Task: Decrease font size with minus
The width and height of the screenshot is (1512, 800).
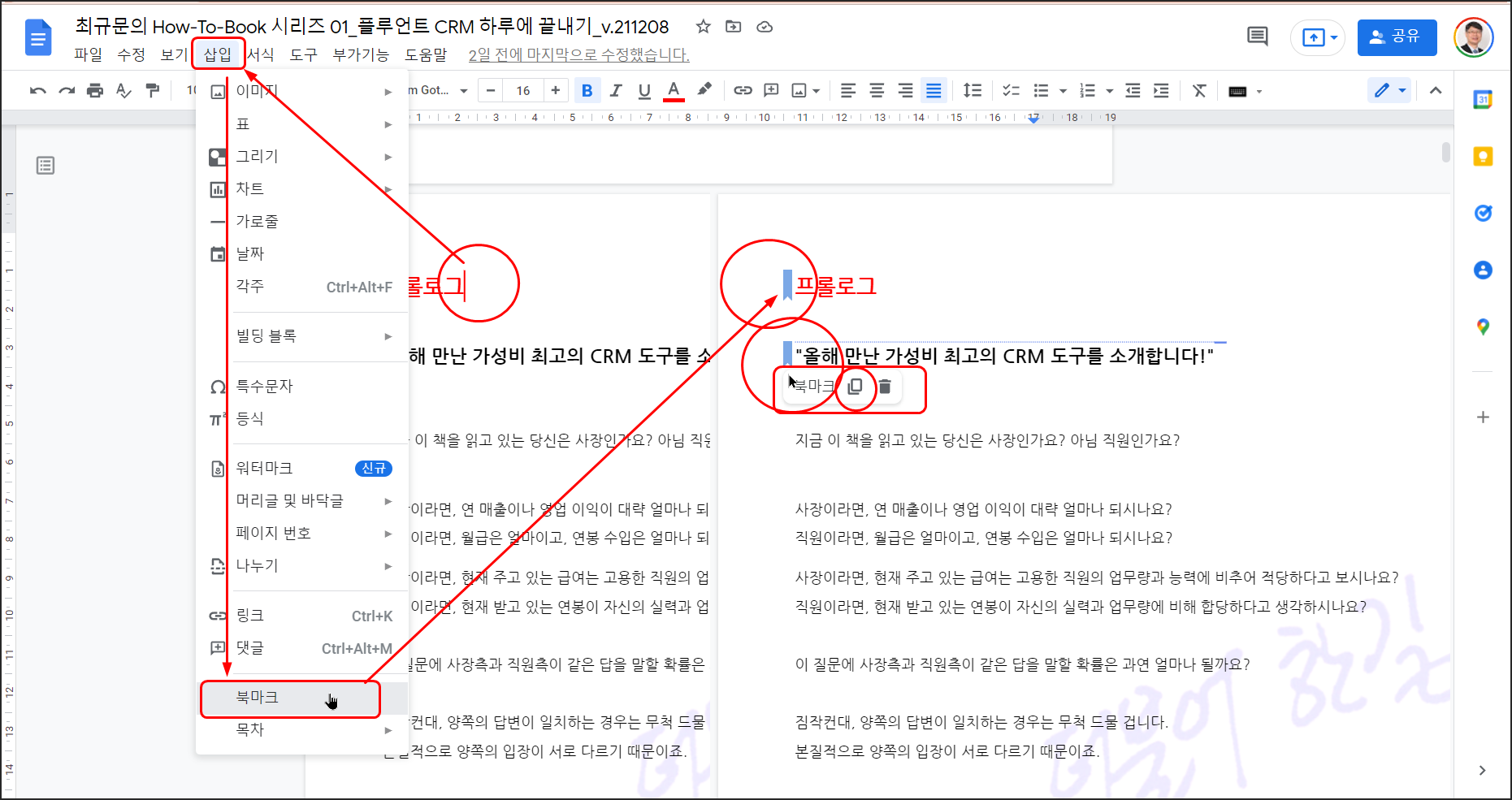Action: click(491, 91)
